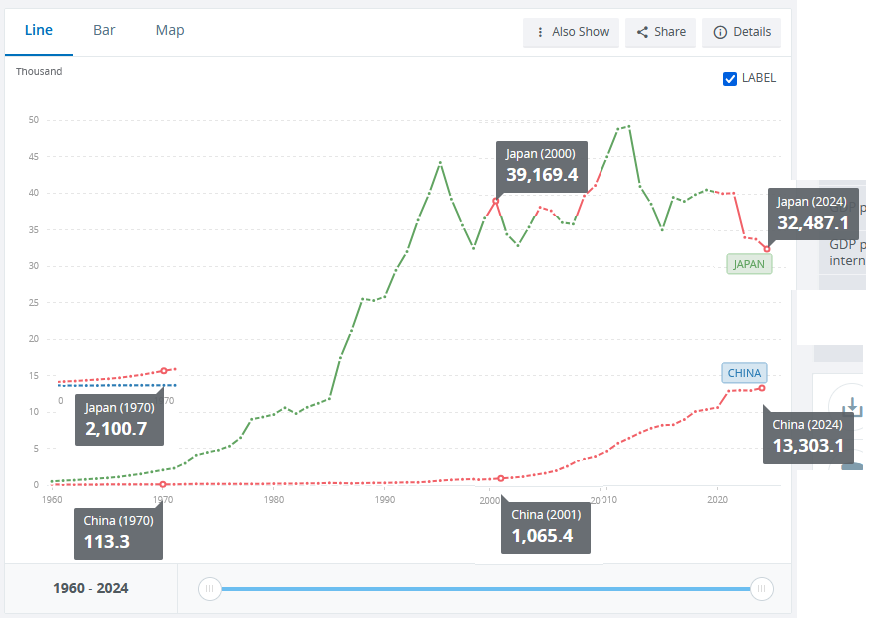Click the blue time range slider track
This screenshot has width=889, height=626.
(485, 589)
